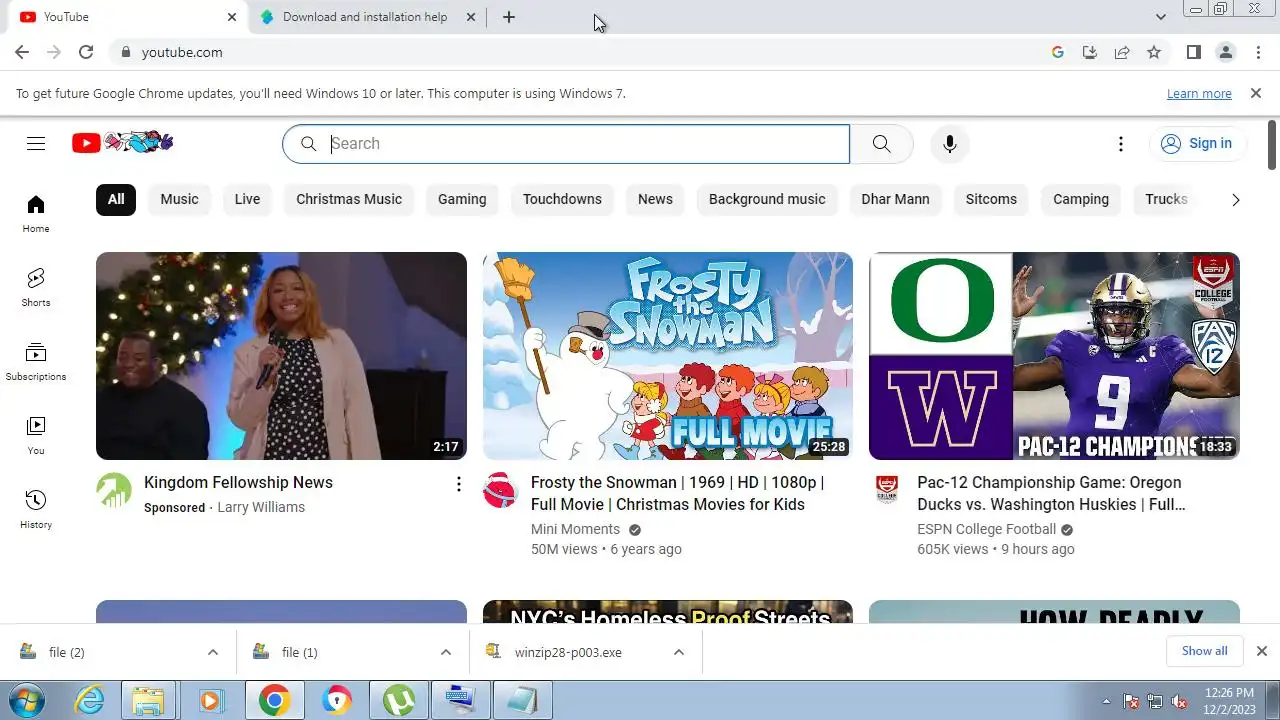Screen dimensions: 1280x720
Task: Select the Christmas Music chip
Action: (349, 199)
